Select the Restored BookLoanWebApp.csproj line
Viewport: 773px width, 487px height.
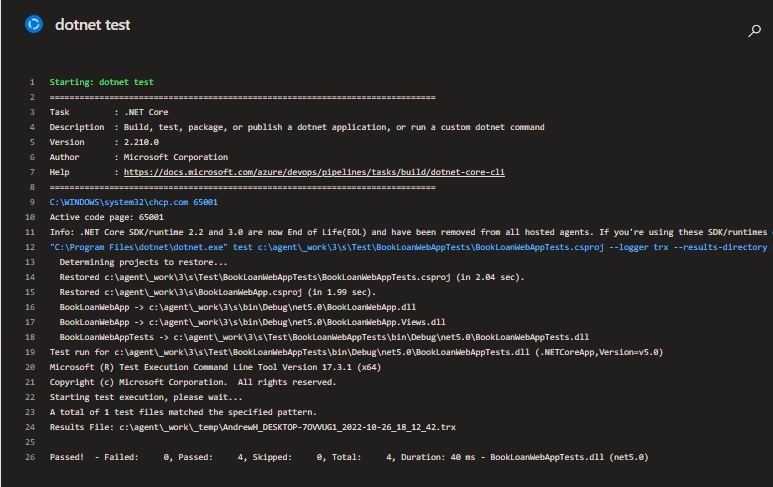217,292
